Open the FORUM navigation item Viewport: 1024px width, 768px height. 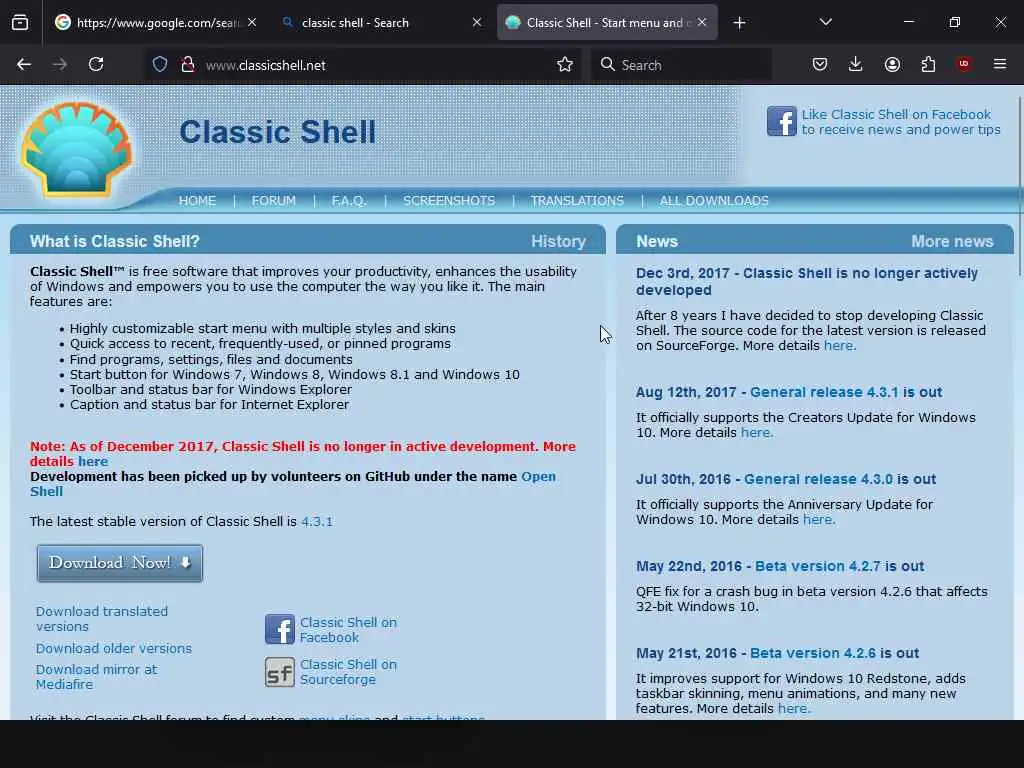(274, 201)
